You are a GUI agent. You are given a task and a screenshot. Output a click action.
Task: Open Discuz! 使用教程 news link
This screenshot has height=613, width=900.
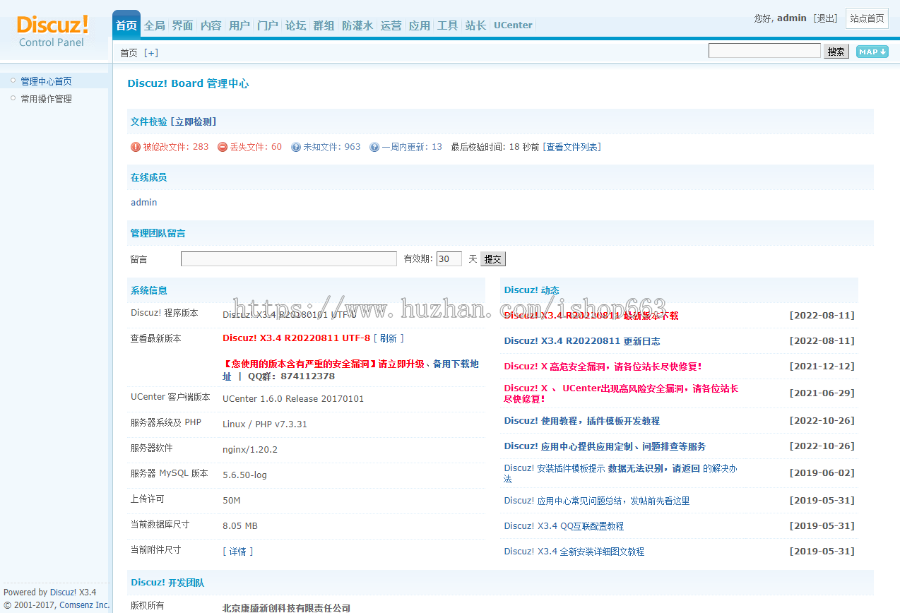click(582, 421)
